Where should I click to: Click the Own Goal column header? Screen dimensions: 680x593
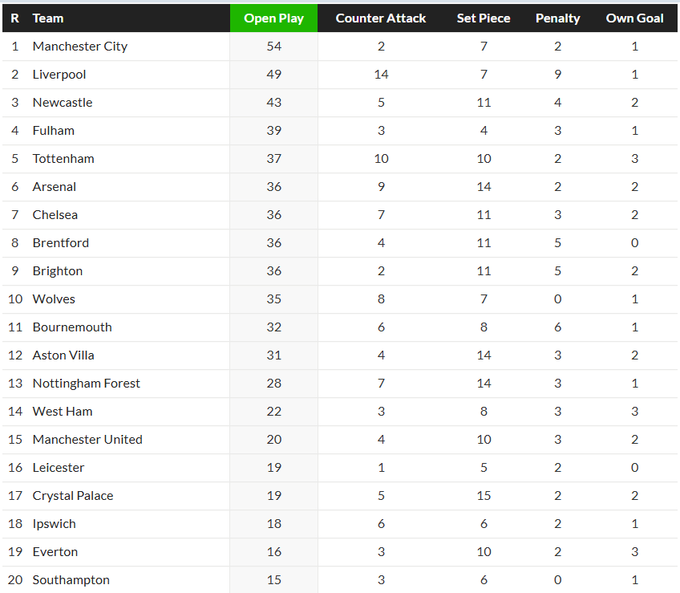pos(634,18)
